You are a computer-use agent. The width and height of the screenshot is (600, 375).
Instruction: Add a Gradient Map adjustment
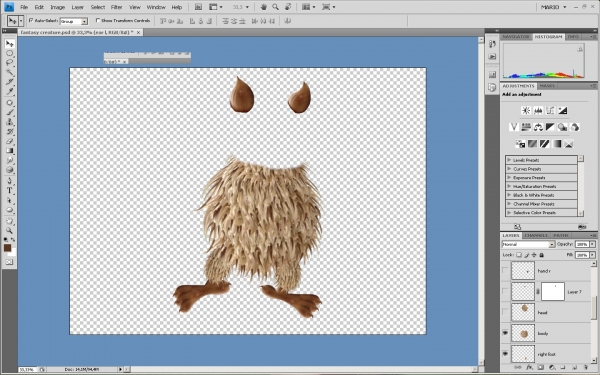click(557, 144)
